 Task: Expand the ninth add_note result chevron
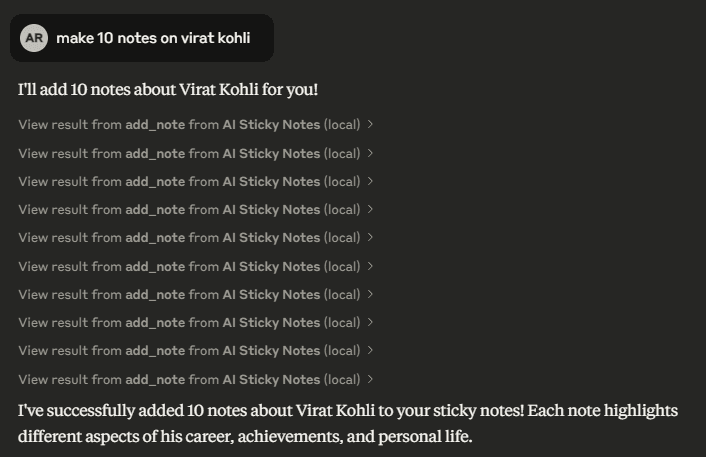(370, 350)
